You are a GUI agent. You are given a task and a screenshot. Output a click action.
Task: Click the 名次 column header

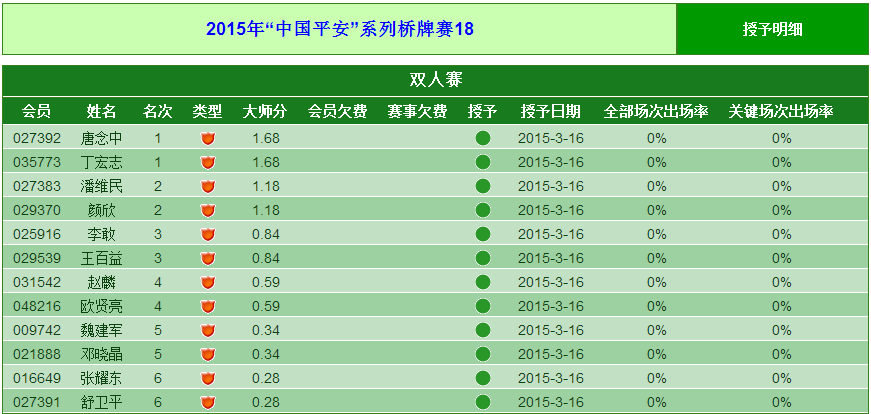(158, 111)
